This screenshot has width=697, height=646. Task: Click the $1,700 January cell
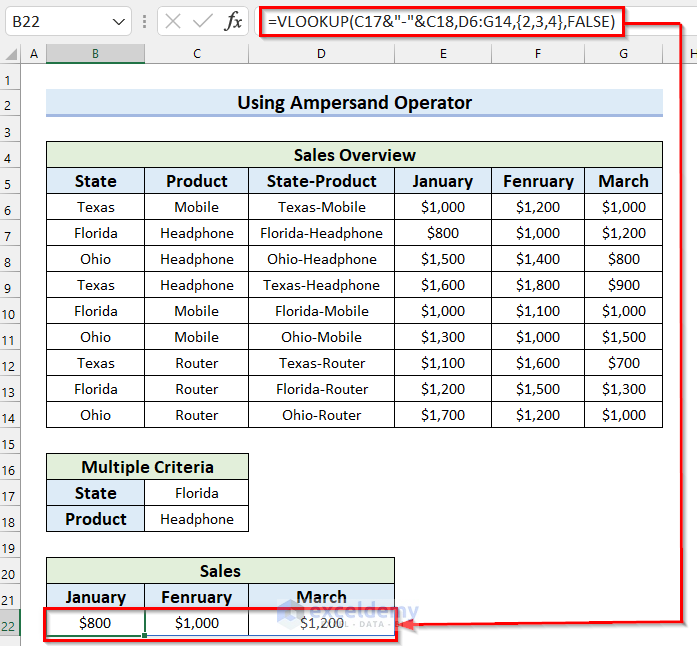pyautogui.click(x=443, y=415)
